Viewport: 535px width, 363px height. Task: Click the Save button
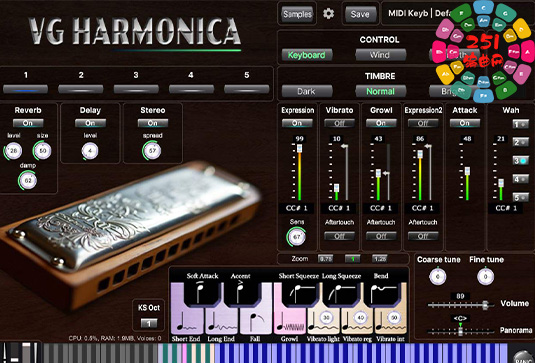[360, 14]
